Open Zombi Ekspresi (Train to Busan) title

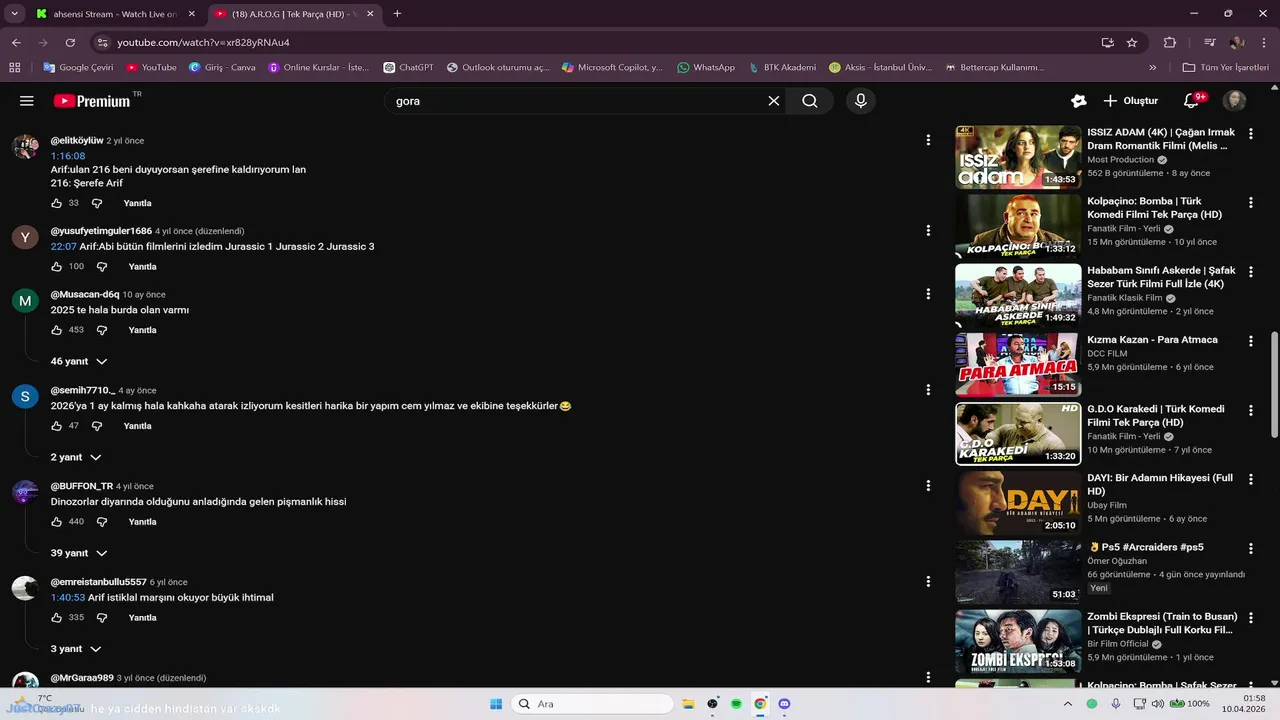[1162, 623]
